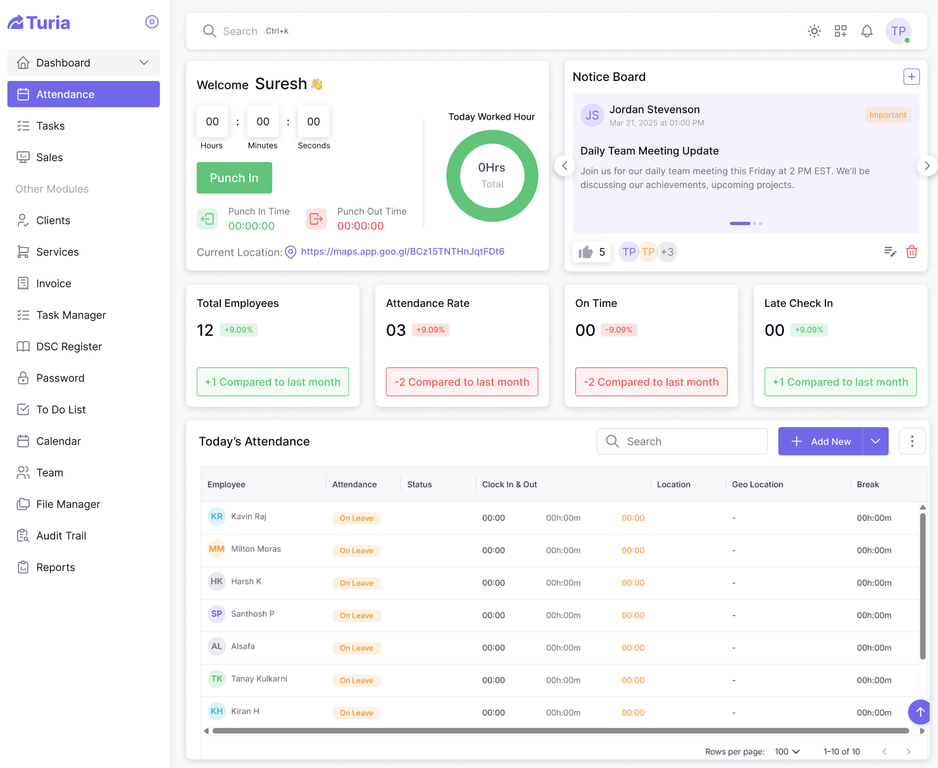Like the notice with the thumbs-up icon
The width and height of the screenshot is (938, 768).
click(x=588, y=252)
